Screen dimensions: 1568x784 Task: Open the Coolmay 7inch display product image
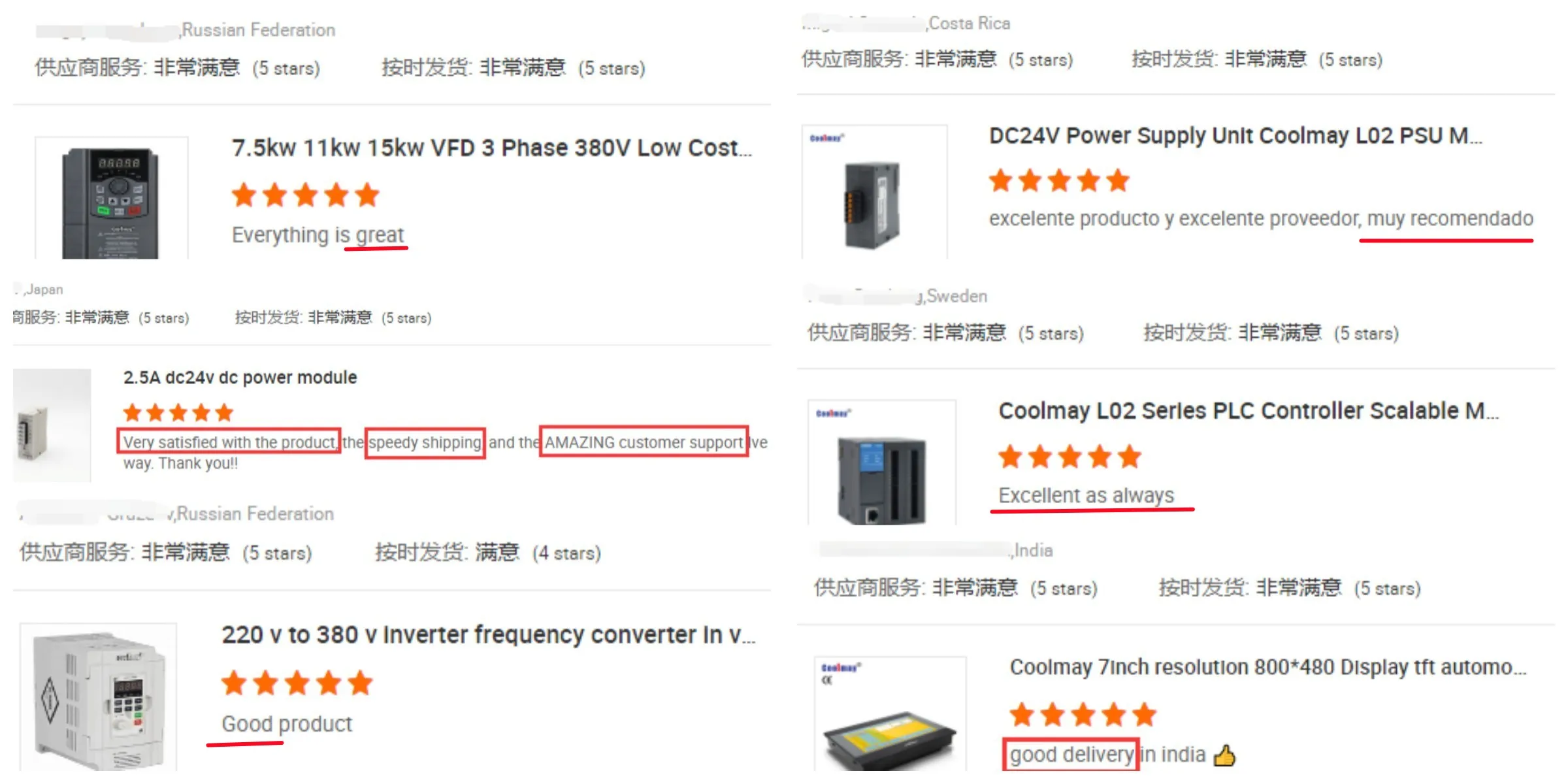click(890, 714)
